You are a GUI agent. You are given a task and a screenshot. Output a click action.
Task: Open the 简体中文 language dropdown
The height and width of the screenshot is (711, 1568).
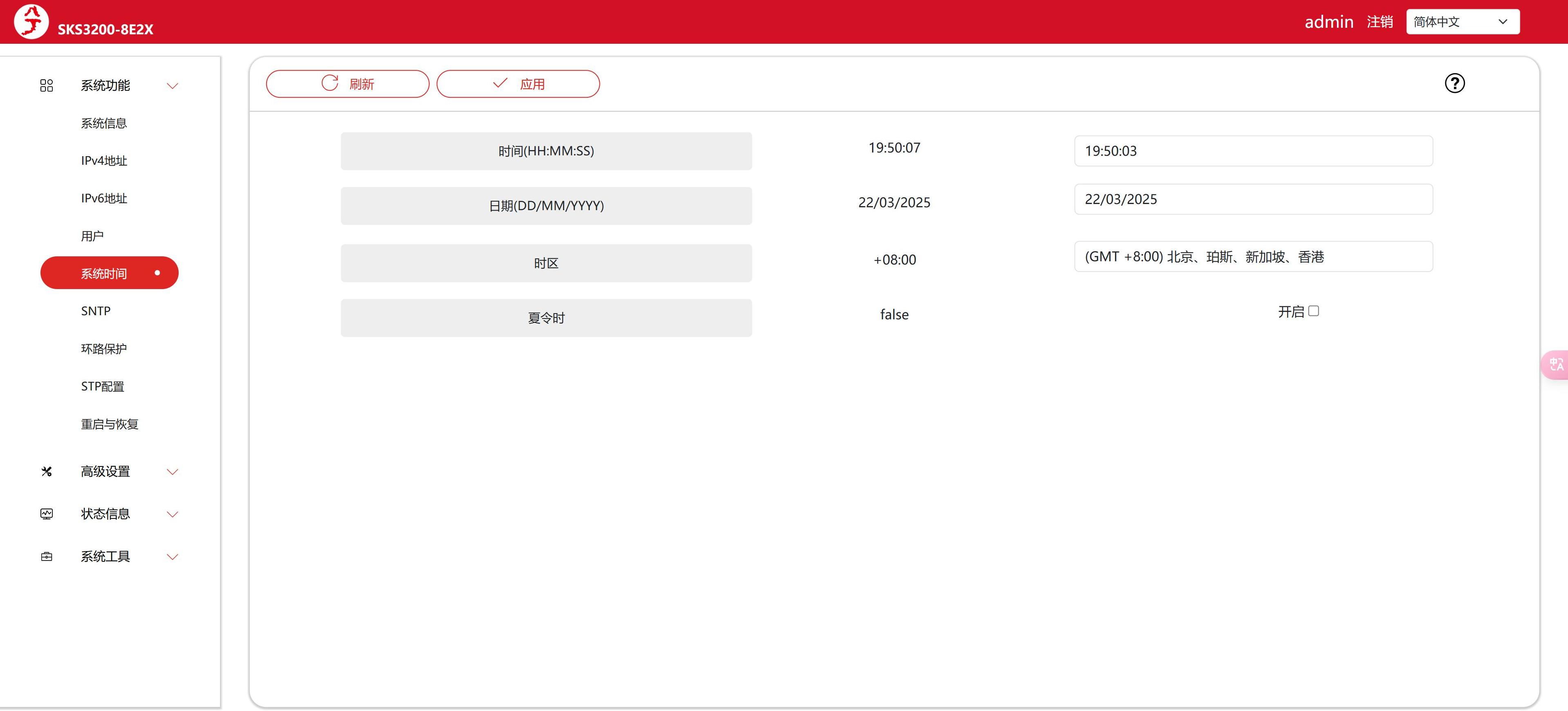[x=1463, y=22]
